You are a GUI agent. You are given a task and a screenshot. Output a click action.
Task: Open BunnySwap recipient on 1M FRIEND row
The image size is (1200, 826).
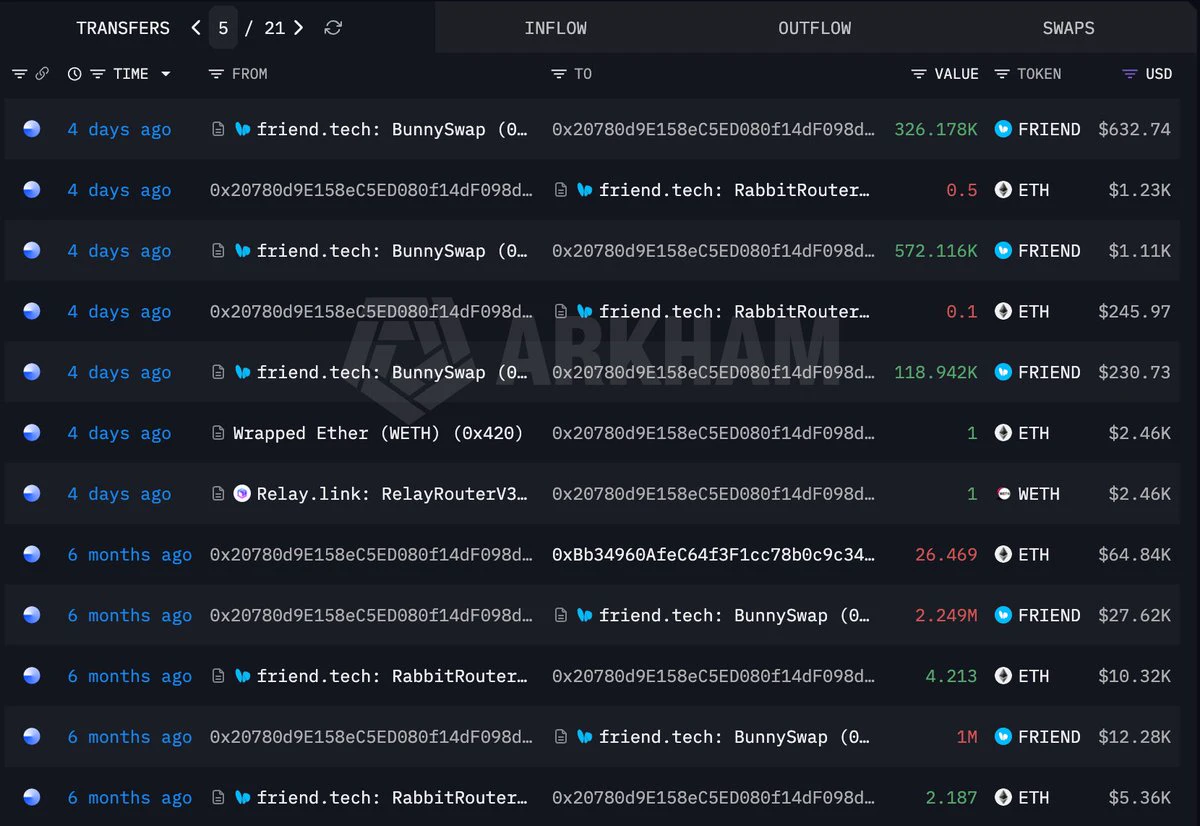pos(735,737)
